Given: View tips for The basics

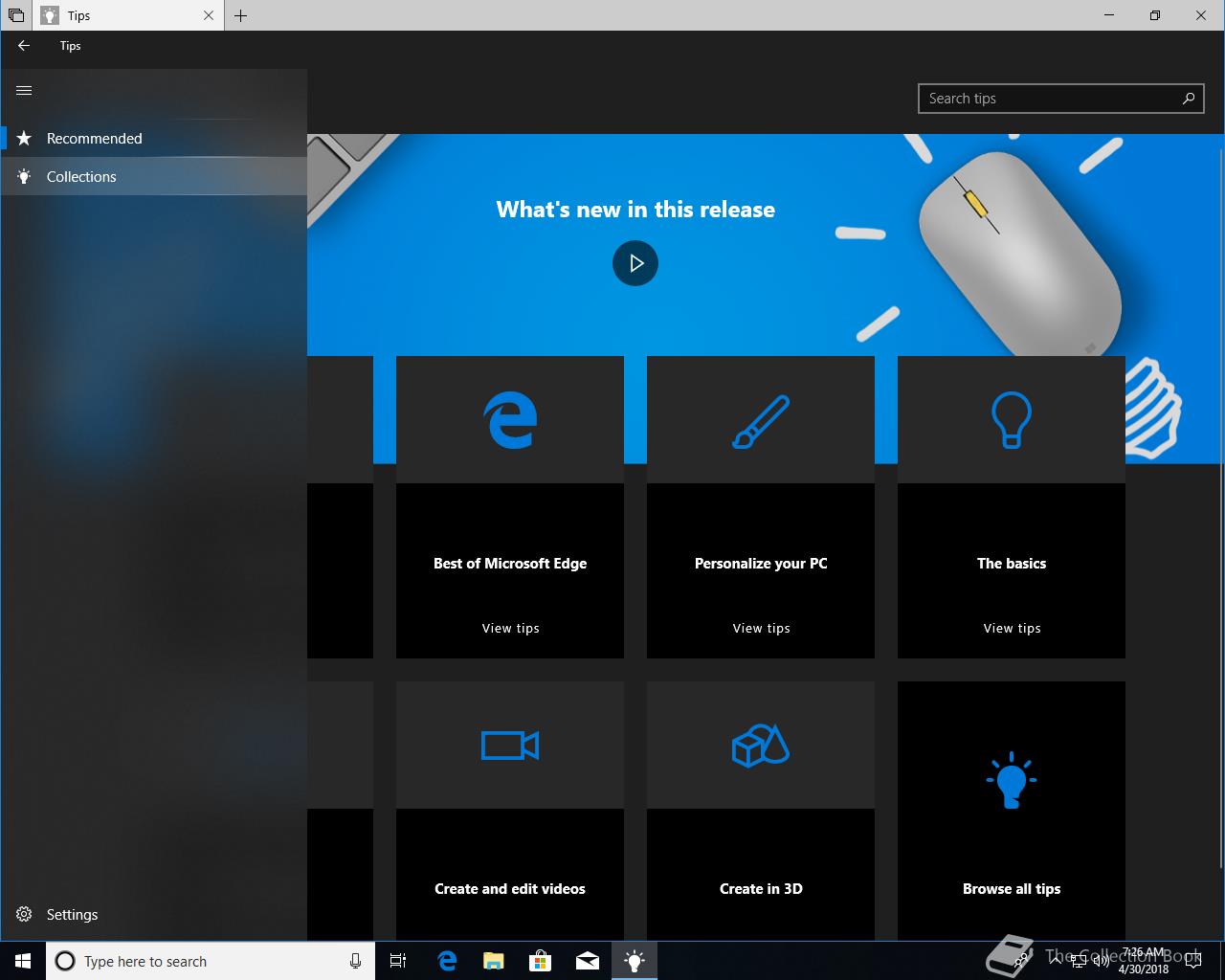Looking at the screenshot, I should (x=1012, y=629).
